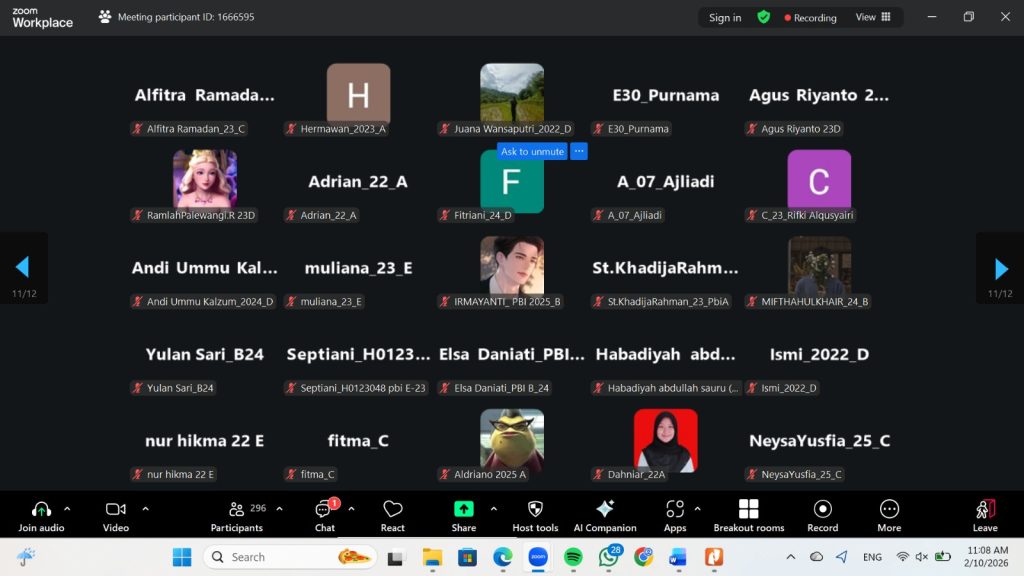Open Breakout rooms
This screenshot has width=1024, height=576.
(x=748, y=516)
